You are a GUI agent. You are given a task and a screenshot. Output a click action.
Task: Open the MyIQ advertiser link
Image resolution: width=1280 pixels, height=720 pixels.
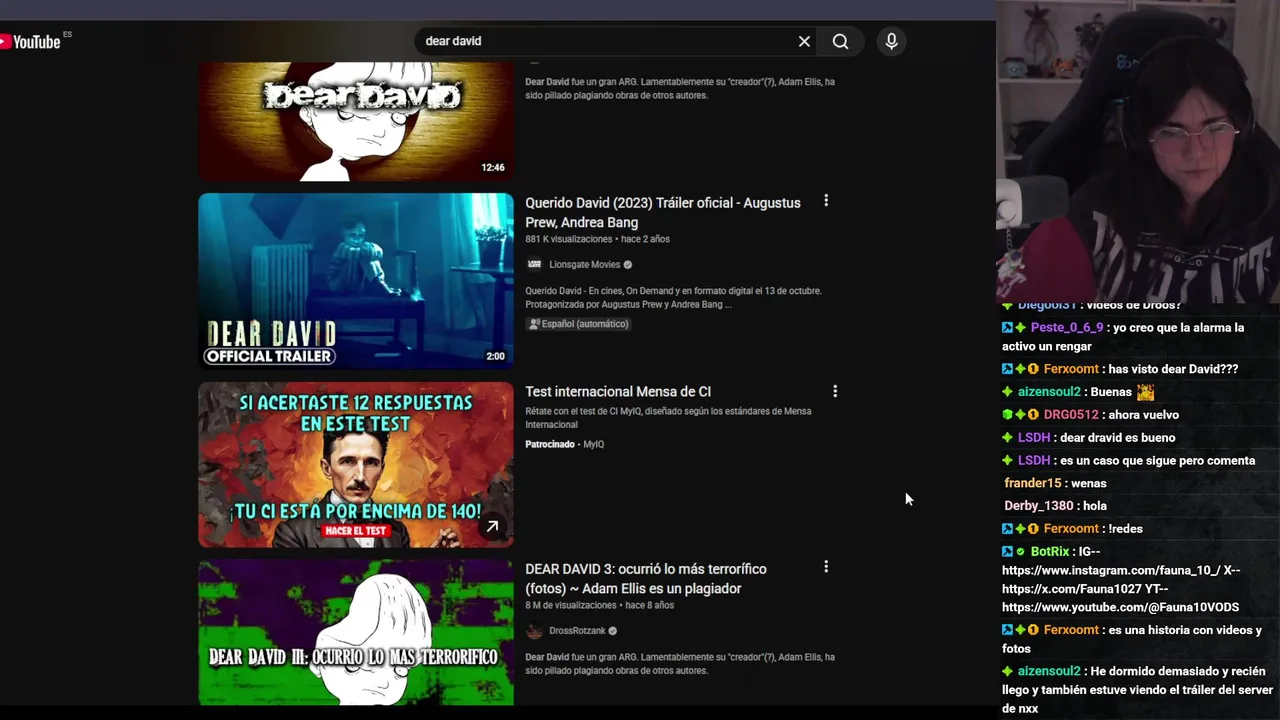click(594, 444)
